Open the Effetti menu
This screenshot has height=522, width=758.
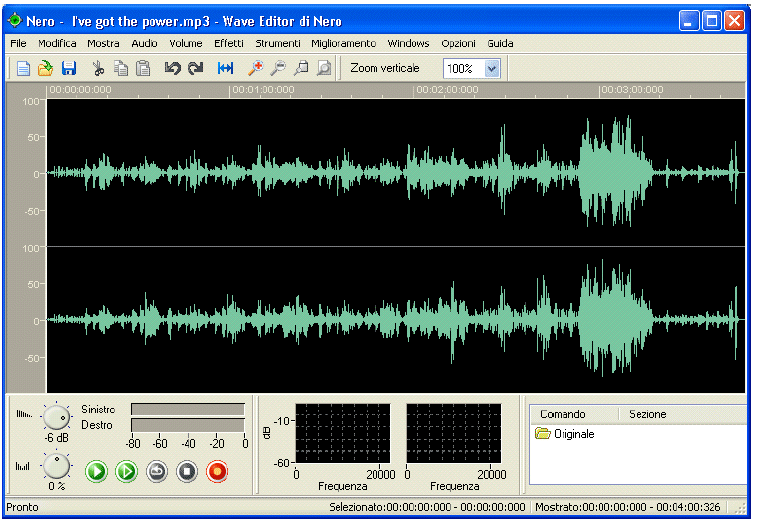coord(229,44)
